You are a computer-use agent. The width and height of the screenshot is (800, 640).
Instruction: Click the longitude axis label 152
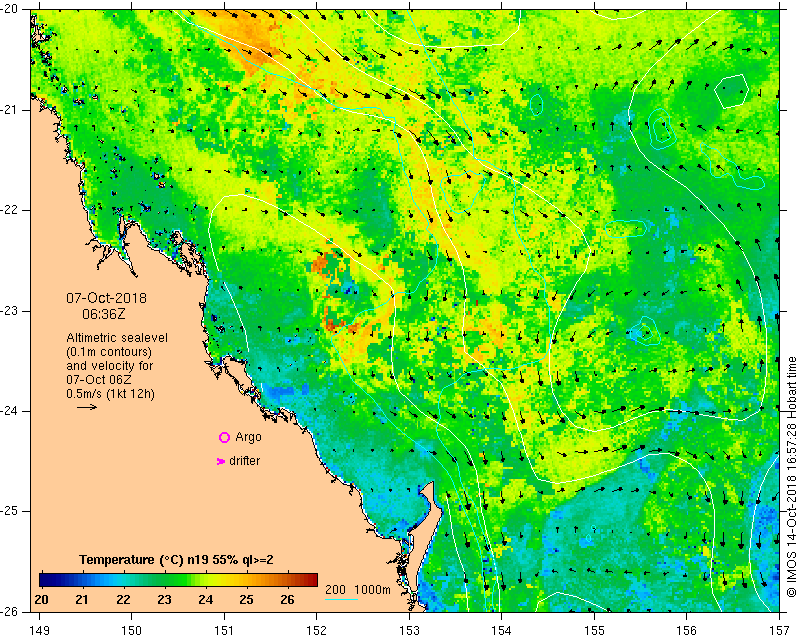pos(317,631)
